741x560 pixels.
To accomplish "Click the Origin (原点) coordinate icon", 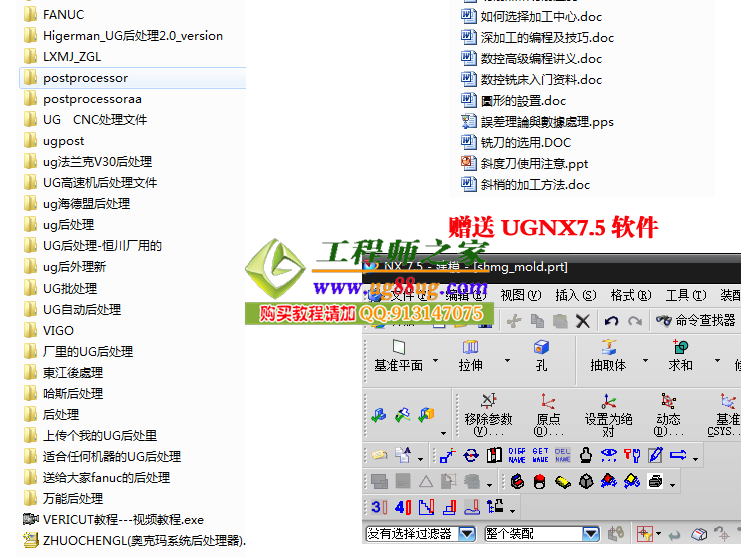I will point(548,415).
